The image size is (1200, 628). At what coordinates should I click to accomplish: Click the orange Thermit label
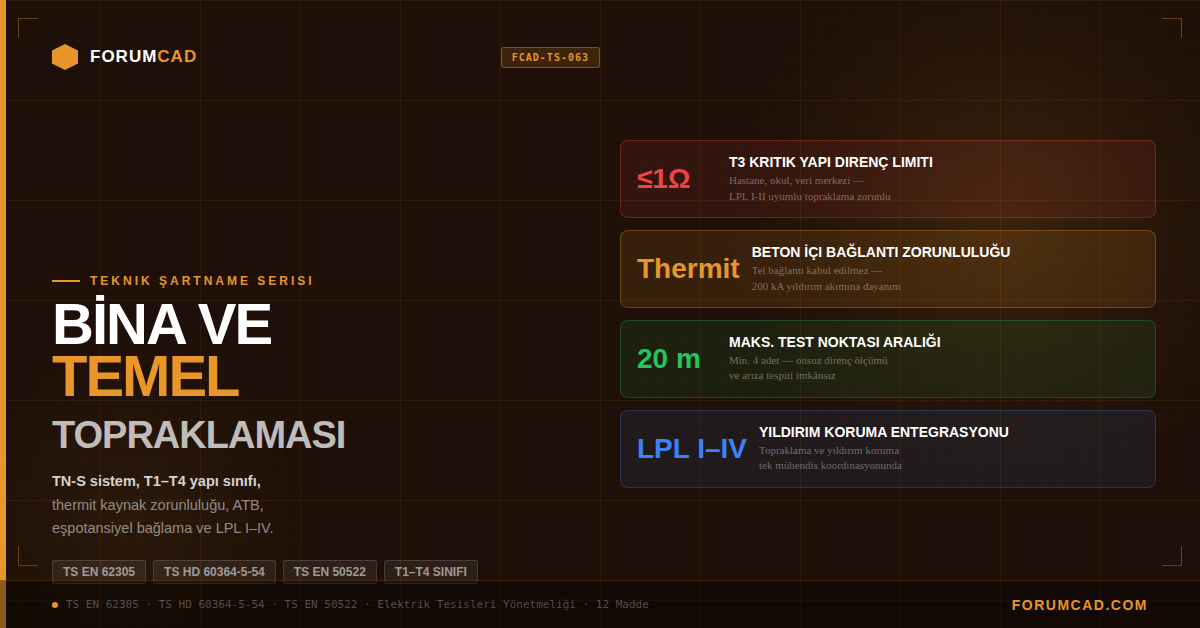[688, 269]
